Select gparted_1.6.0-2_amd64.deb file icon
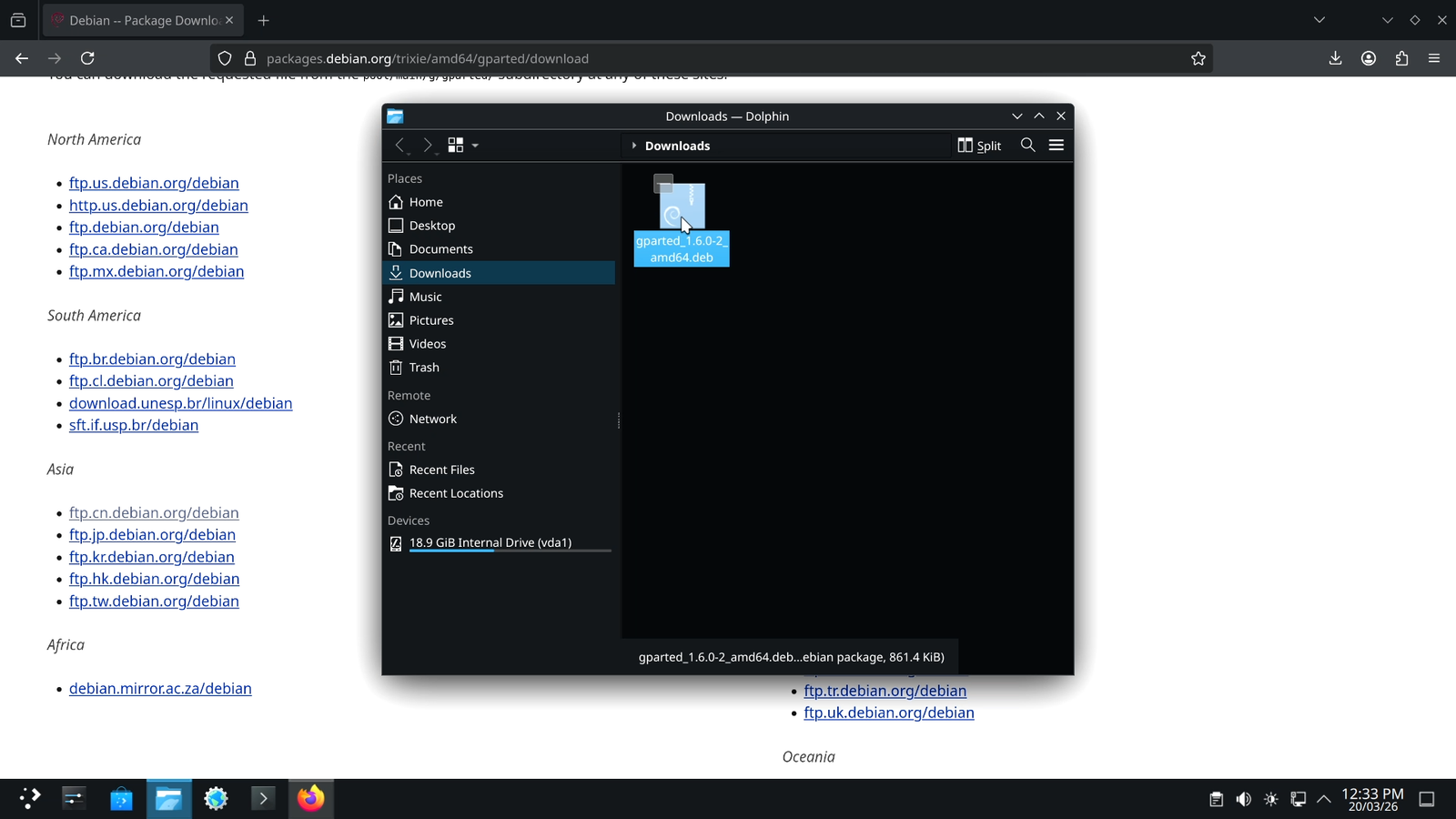This screenshot has height=819, width=1456. pyautogui.click(x=682, y=206)
